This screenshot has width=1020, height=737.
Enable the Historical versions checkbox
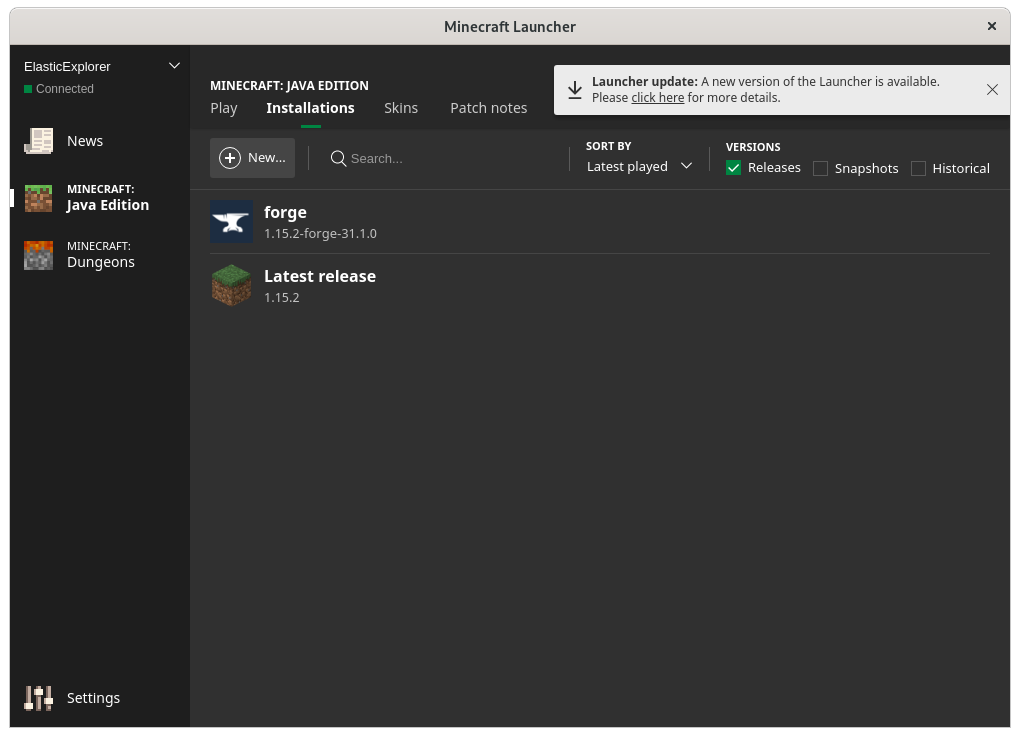[x=919, y=168]
